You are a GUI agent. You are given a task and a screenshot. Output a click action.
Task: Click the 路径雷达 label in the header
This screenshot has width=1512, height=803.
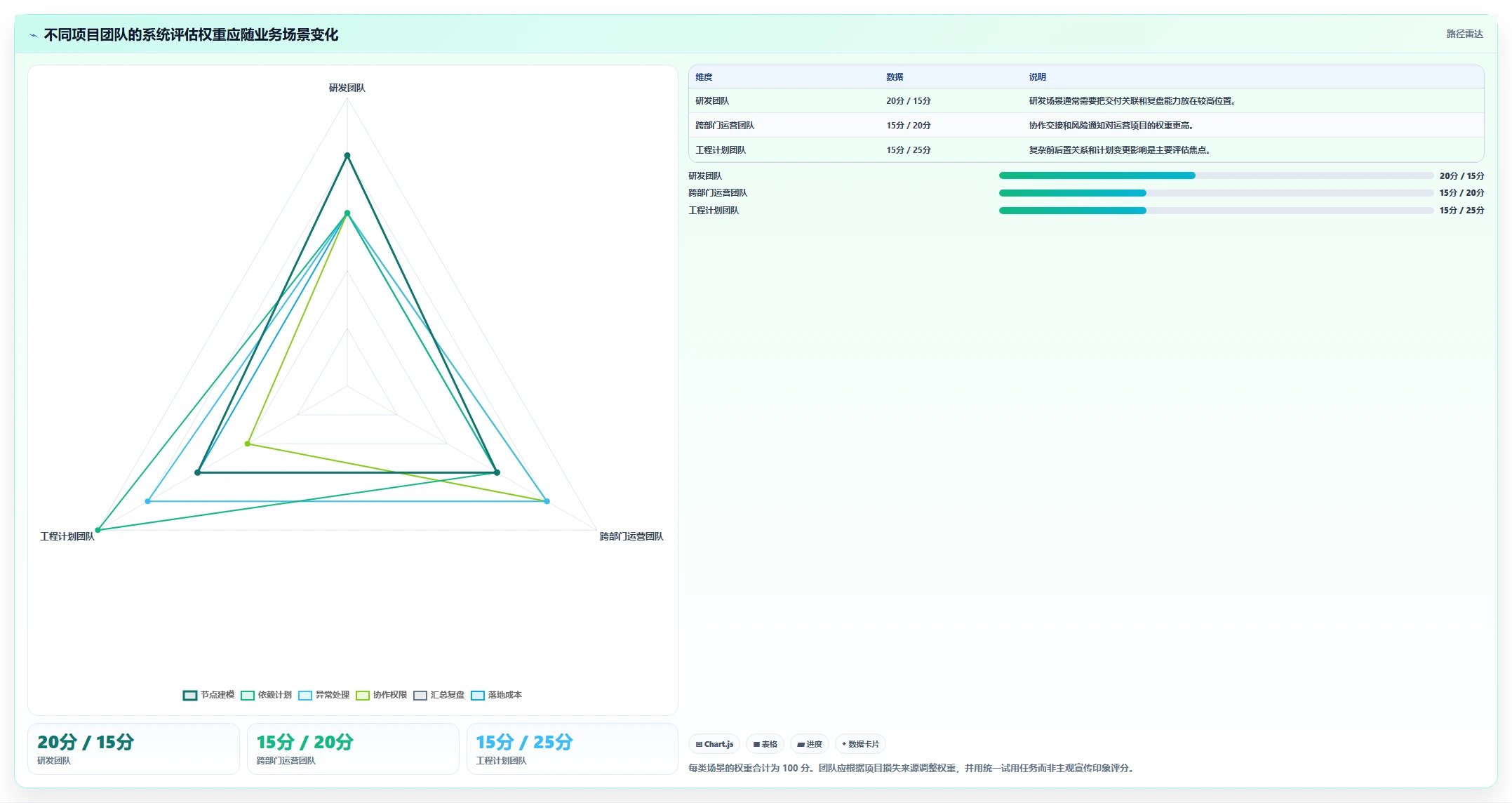click(1464, 34)
